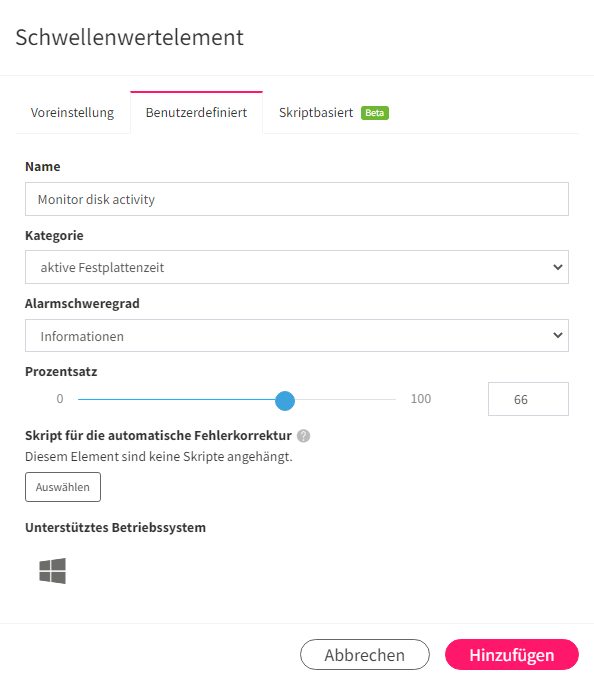Click the Hinzufügen button
This screenshot has height=685, width=594.
pyautogui.click(x=512, y=655)
